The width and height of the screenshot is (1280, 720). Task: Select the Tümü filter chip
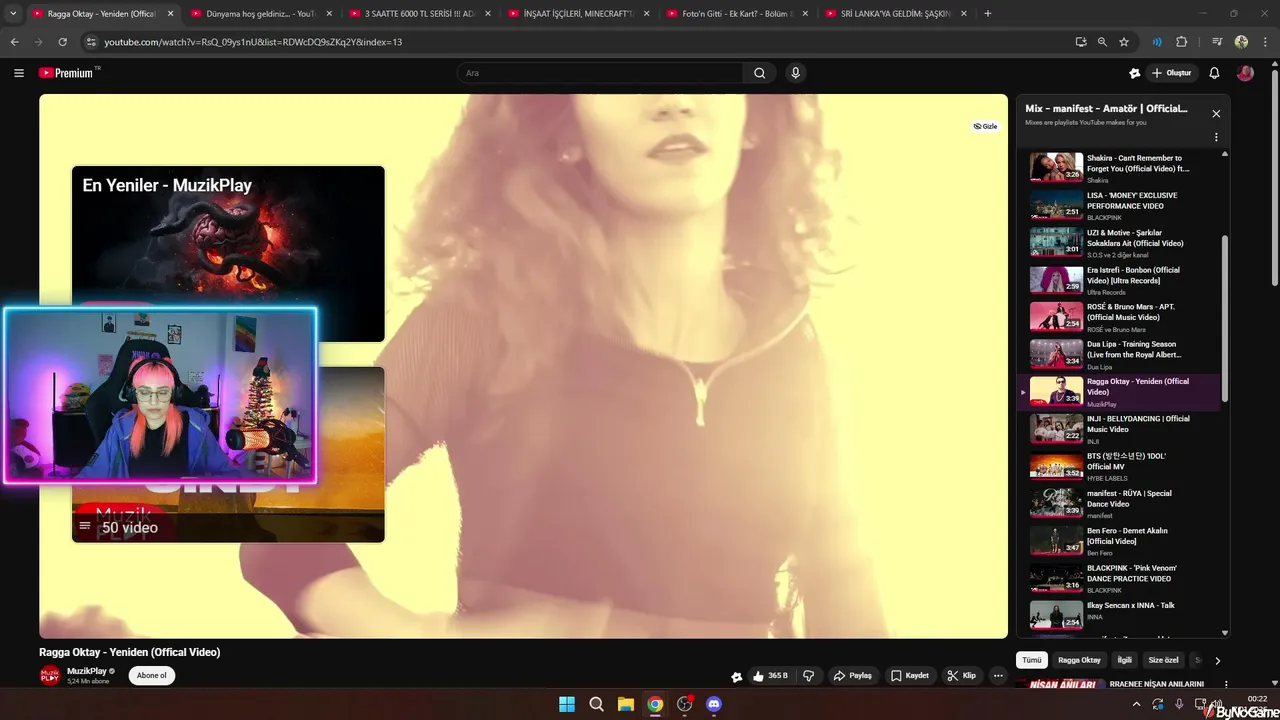click(x=1032, y=660)
